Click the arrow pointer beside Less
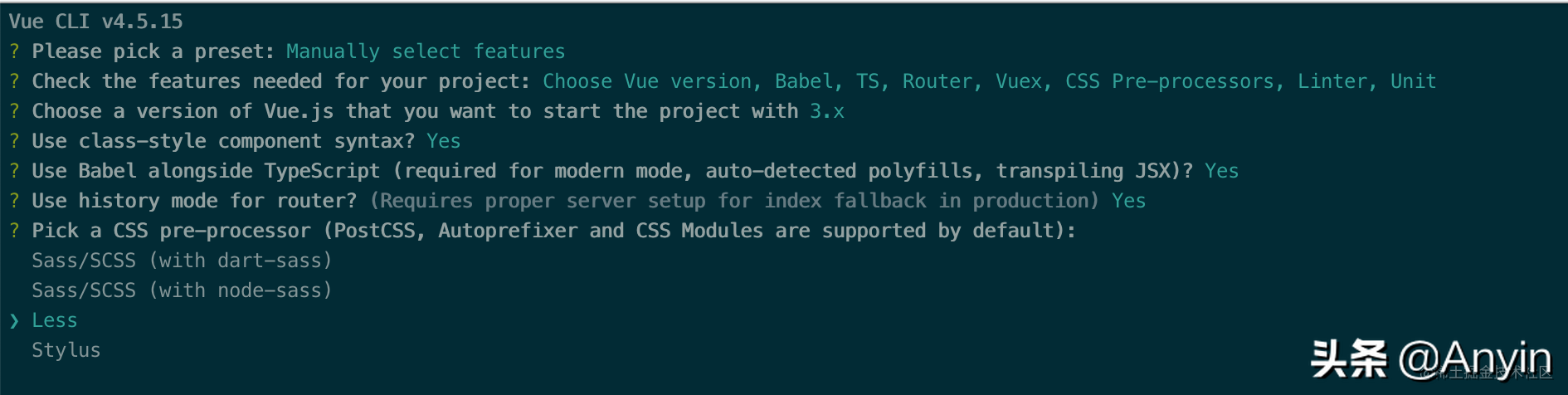1568x395 pixels. pos(14,320)
